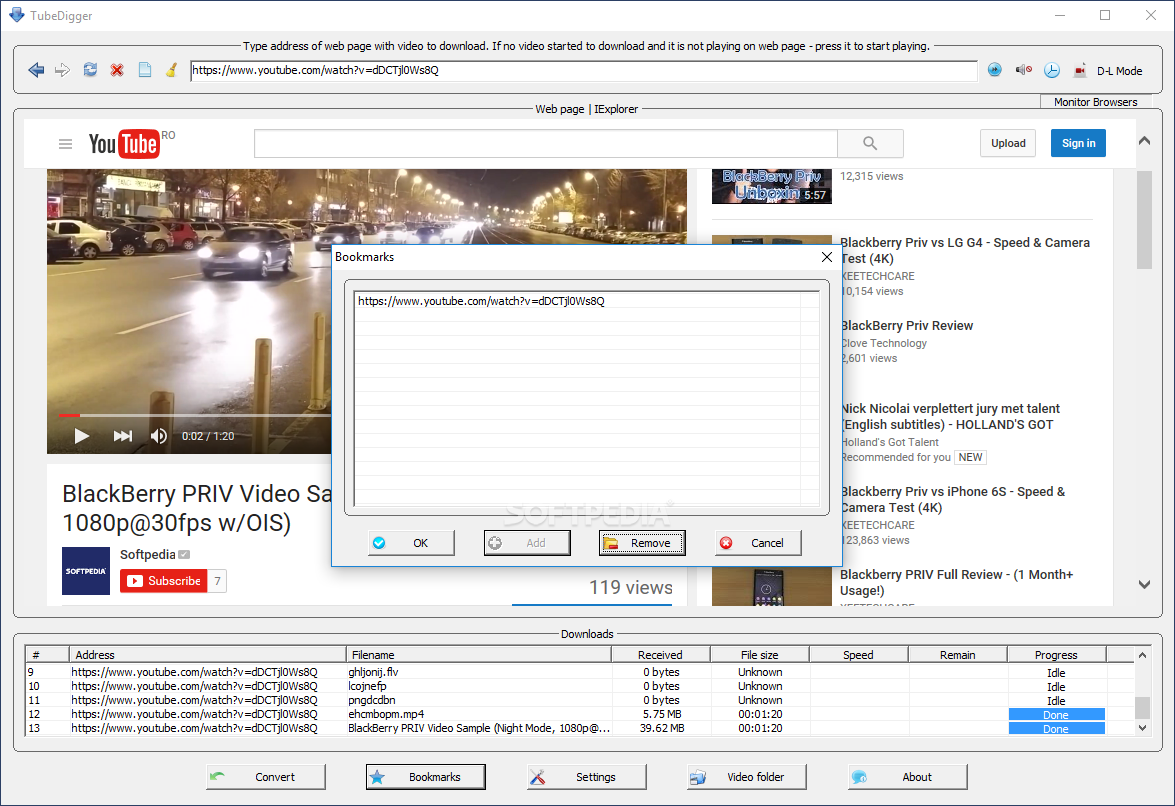Click the web page scroll up arrow

pyautogui.click(x=1144, y=141)
